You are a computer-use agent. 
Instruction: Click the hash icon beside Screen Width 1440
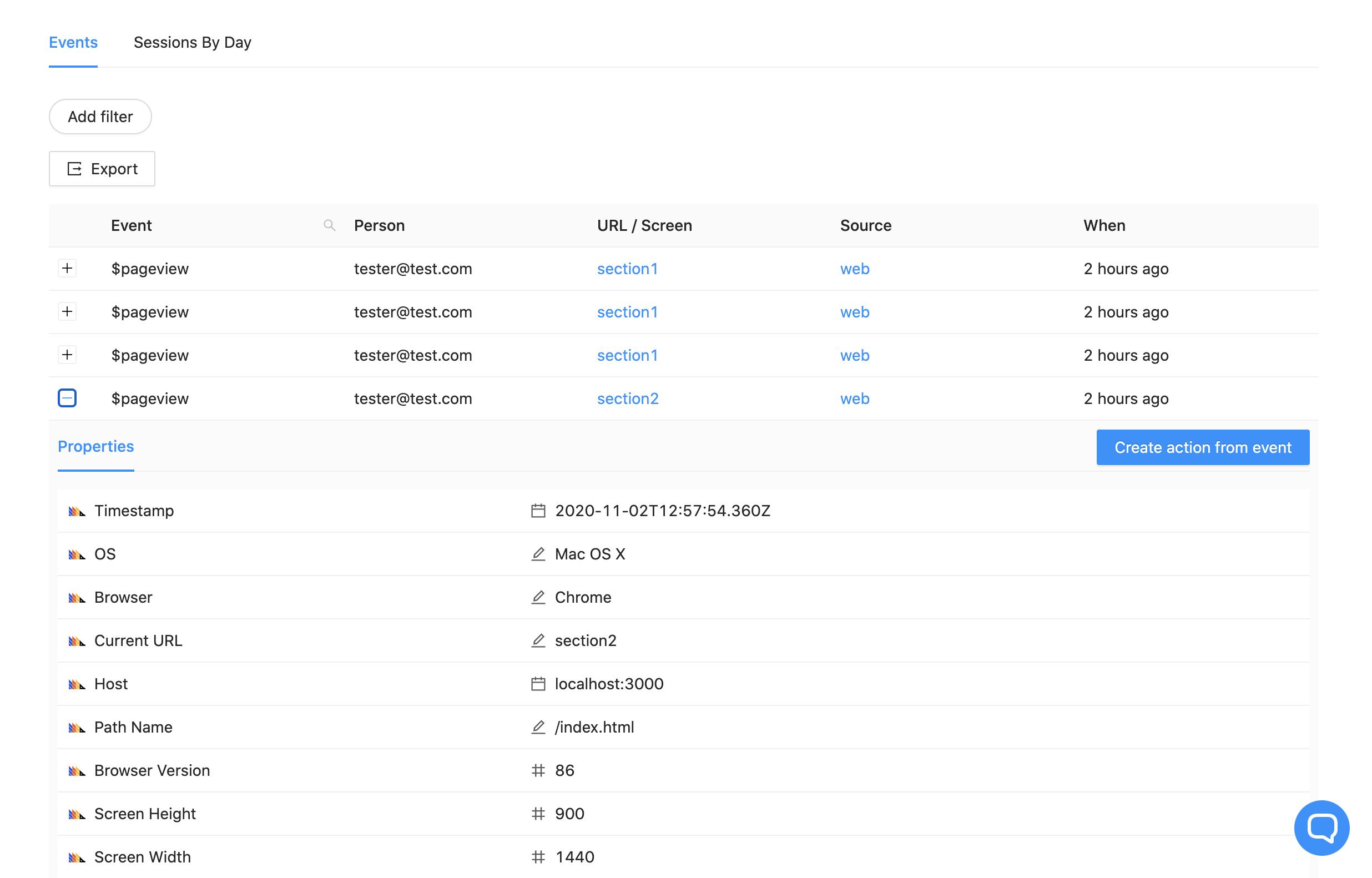pyautogui.click(x=538, y=857)
